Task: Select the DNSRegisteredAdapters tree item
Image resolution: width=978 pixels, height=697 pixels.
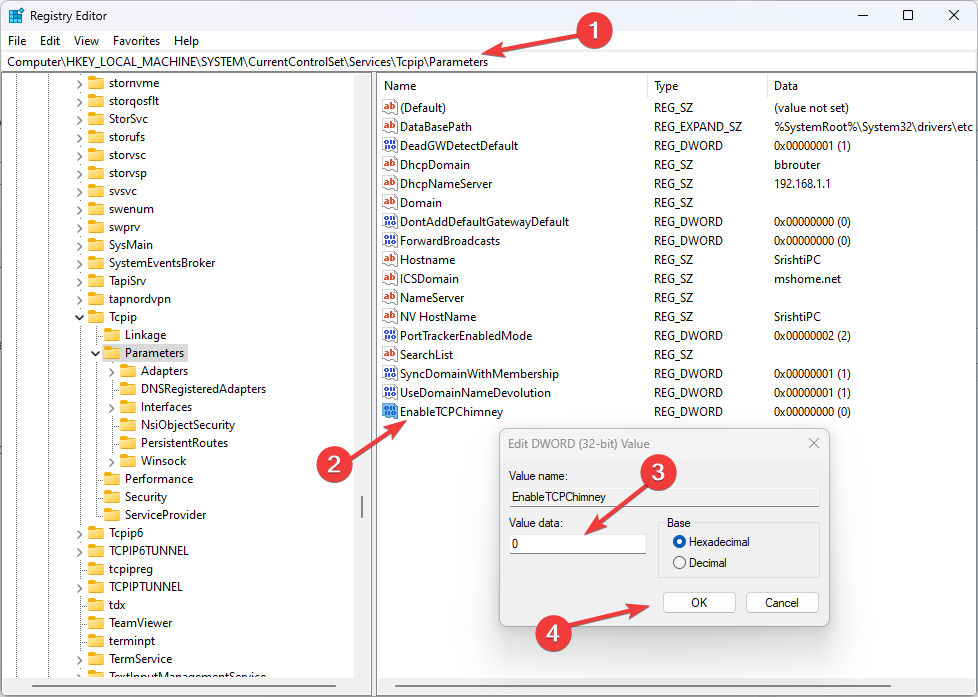Action: [x=203, y=389]
